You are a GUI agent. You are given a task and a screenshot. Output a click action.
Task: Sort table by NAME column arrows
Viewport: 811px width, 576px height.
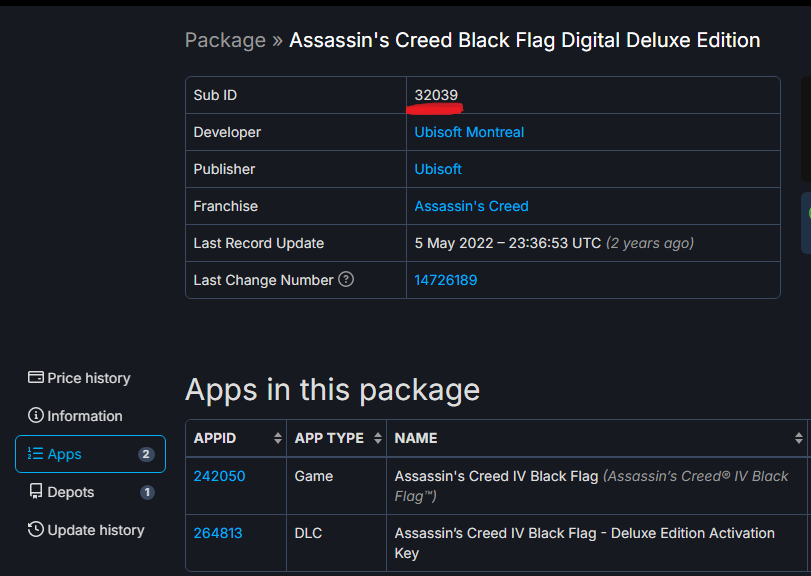click(799, 438)
